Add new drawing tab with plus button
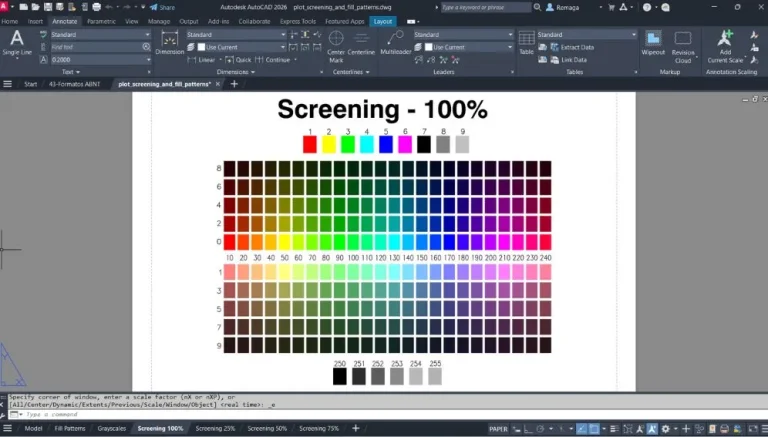Image resolution: width=768 pixels, height=437 pixels. (x=234, y=84)
